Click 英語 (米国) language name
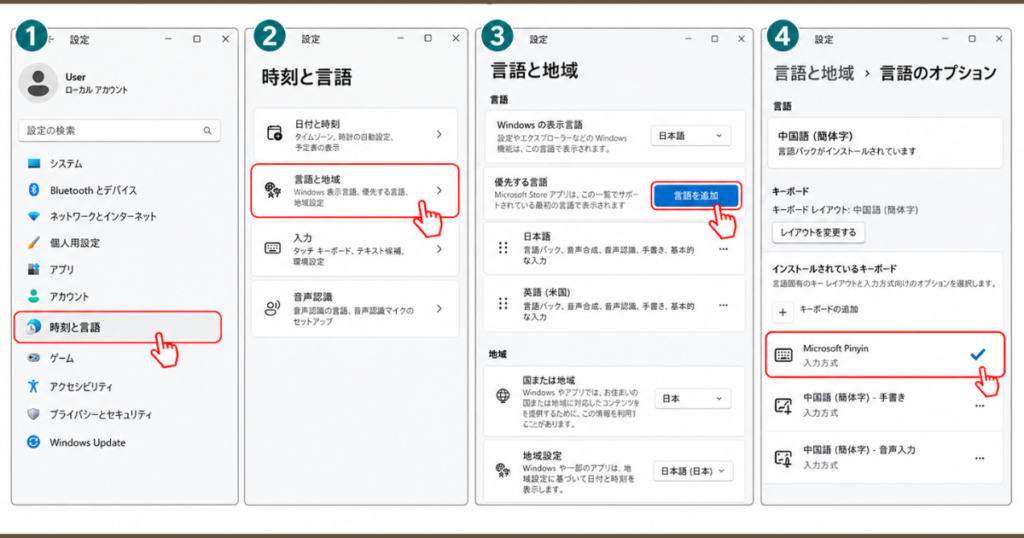 click(547, 293)
